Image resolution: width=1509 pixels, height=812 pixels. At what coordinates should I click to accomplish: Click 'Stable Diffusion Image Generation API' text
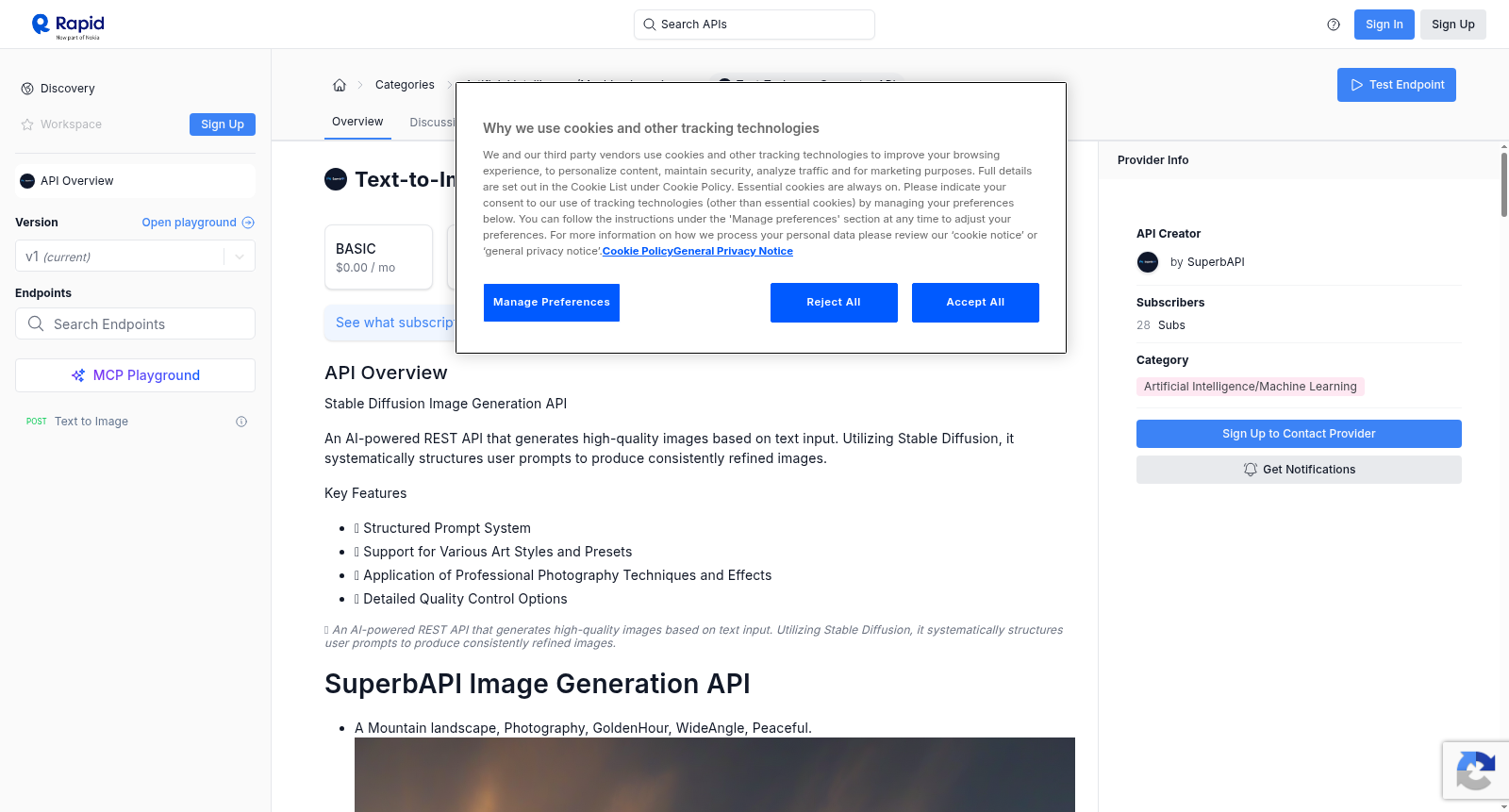point(445,404)
